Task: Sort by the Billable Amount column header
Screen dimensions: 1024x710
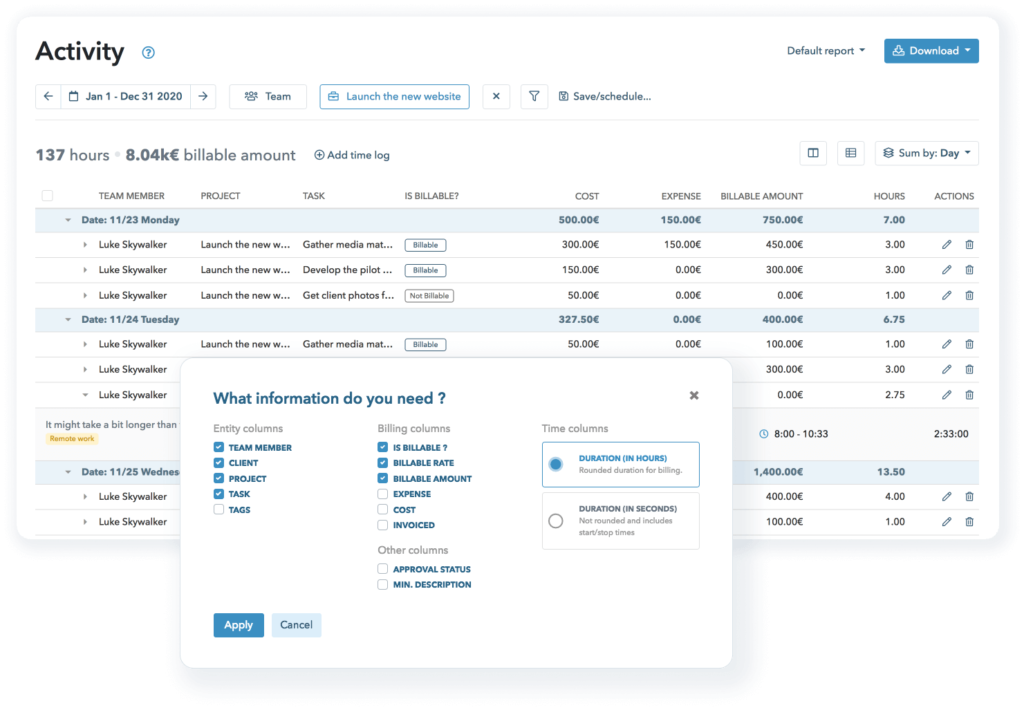Action: pos(761,196)
